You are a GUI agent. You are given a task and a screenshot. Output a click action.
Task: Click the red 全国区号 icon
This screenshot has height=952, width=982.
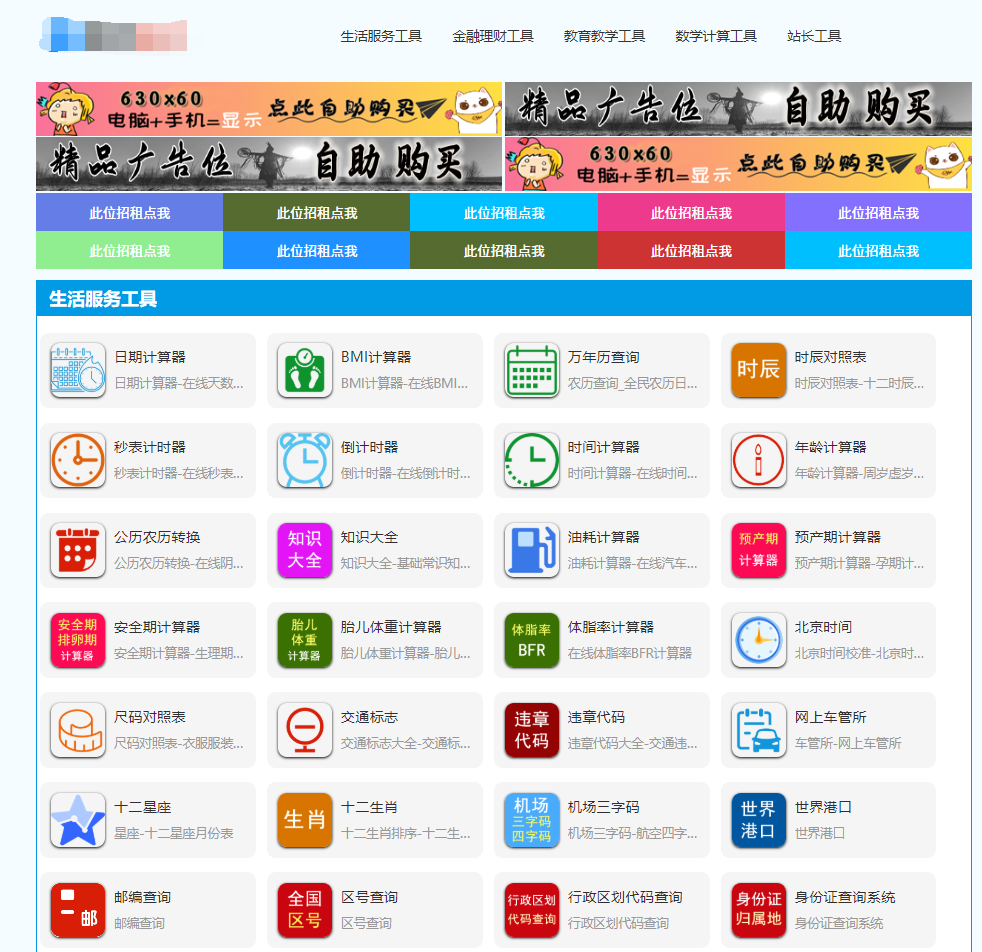[x=304, y=910]
